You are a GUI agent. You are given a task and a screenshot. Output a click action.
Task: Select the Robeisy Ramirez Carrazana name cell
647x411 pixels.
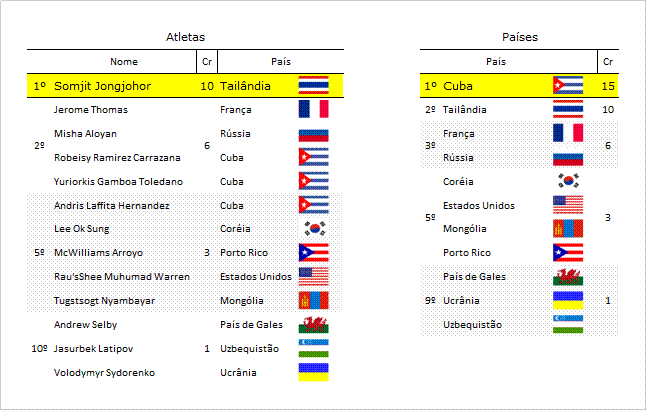pyautogui.click(x=117, y=158)
